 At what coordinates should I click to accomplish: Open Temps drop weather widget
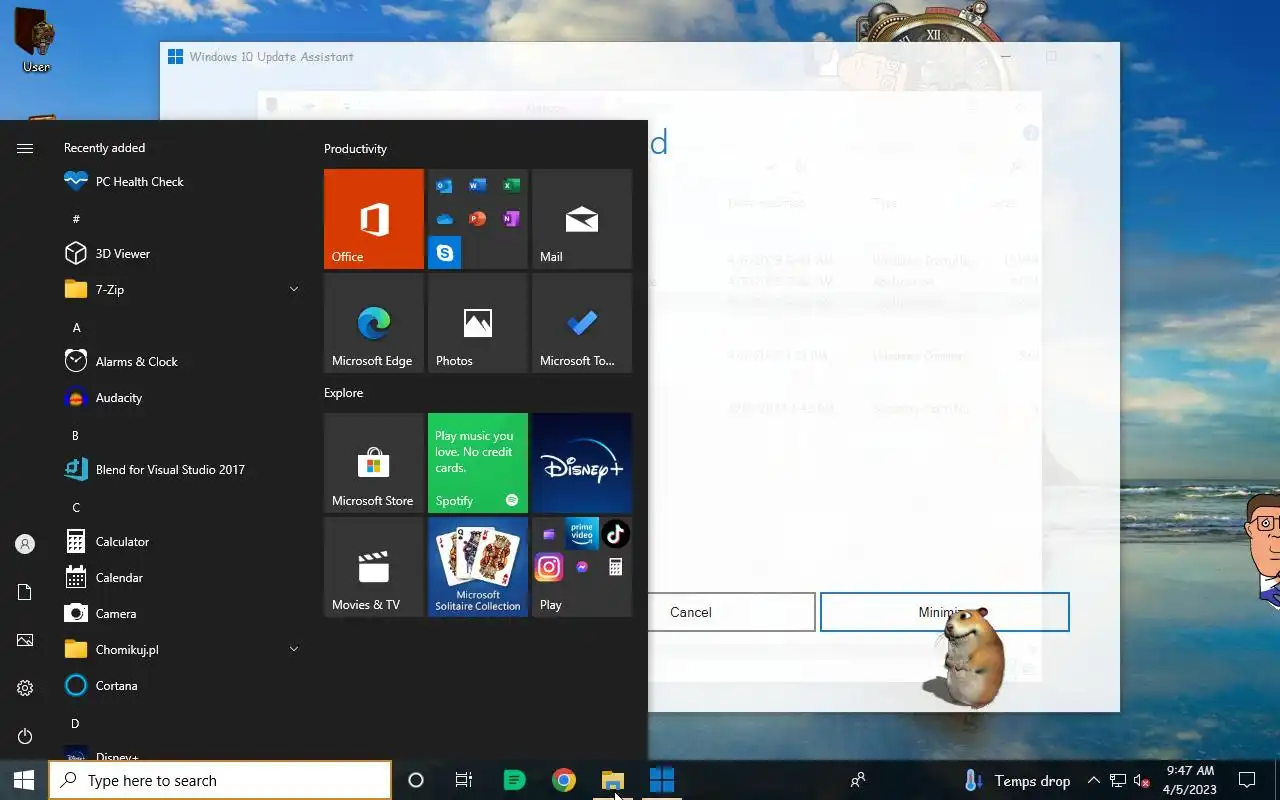(1017, 780)
